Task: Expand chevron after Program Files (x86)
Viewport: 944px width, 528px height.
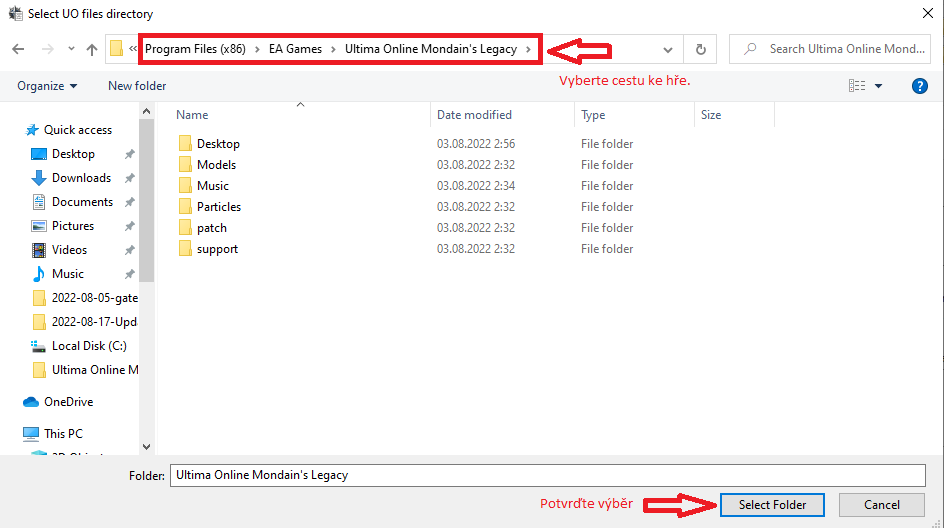Action: (x=257, y=49)
